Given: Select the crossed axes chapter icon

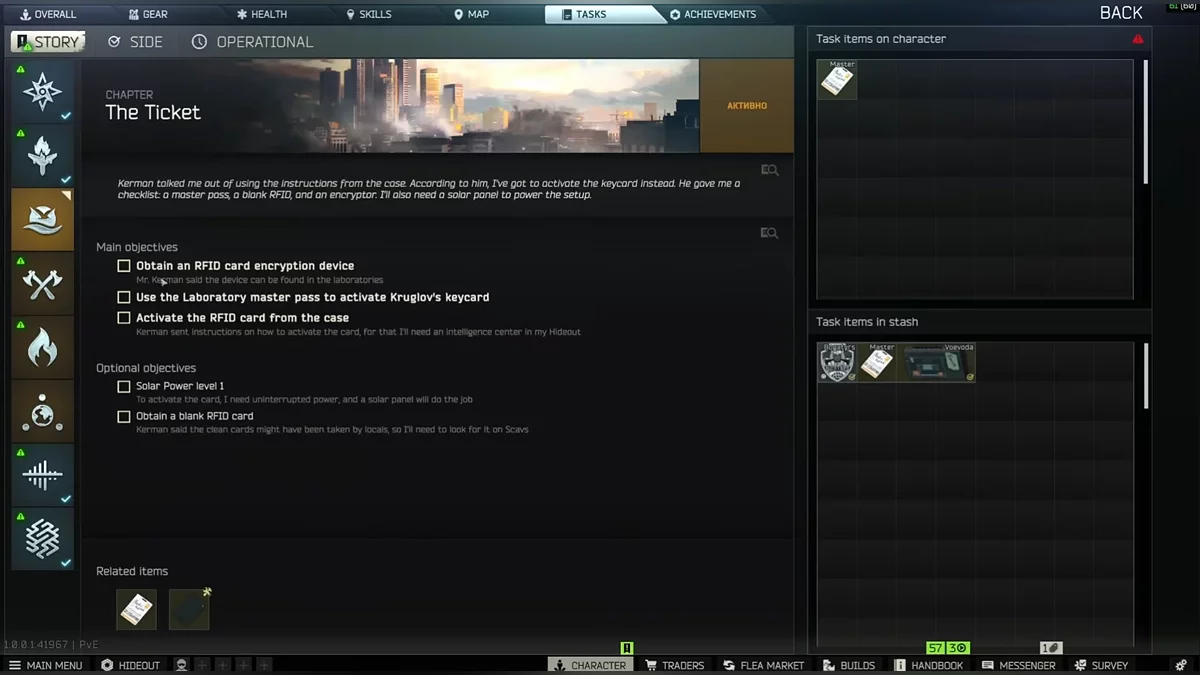Looking at the screenshot, I should pos(42,284).
